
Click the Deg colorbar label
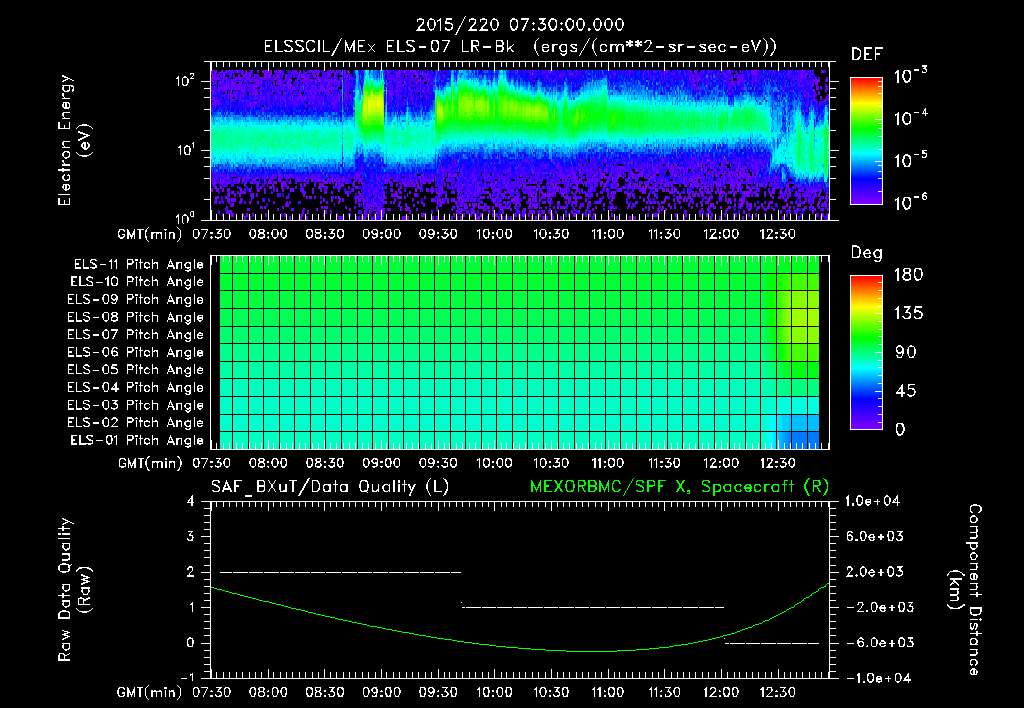[x=867, y=253]
